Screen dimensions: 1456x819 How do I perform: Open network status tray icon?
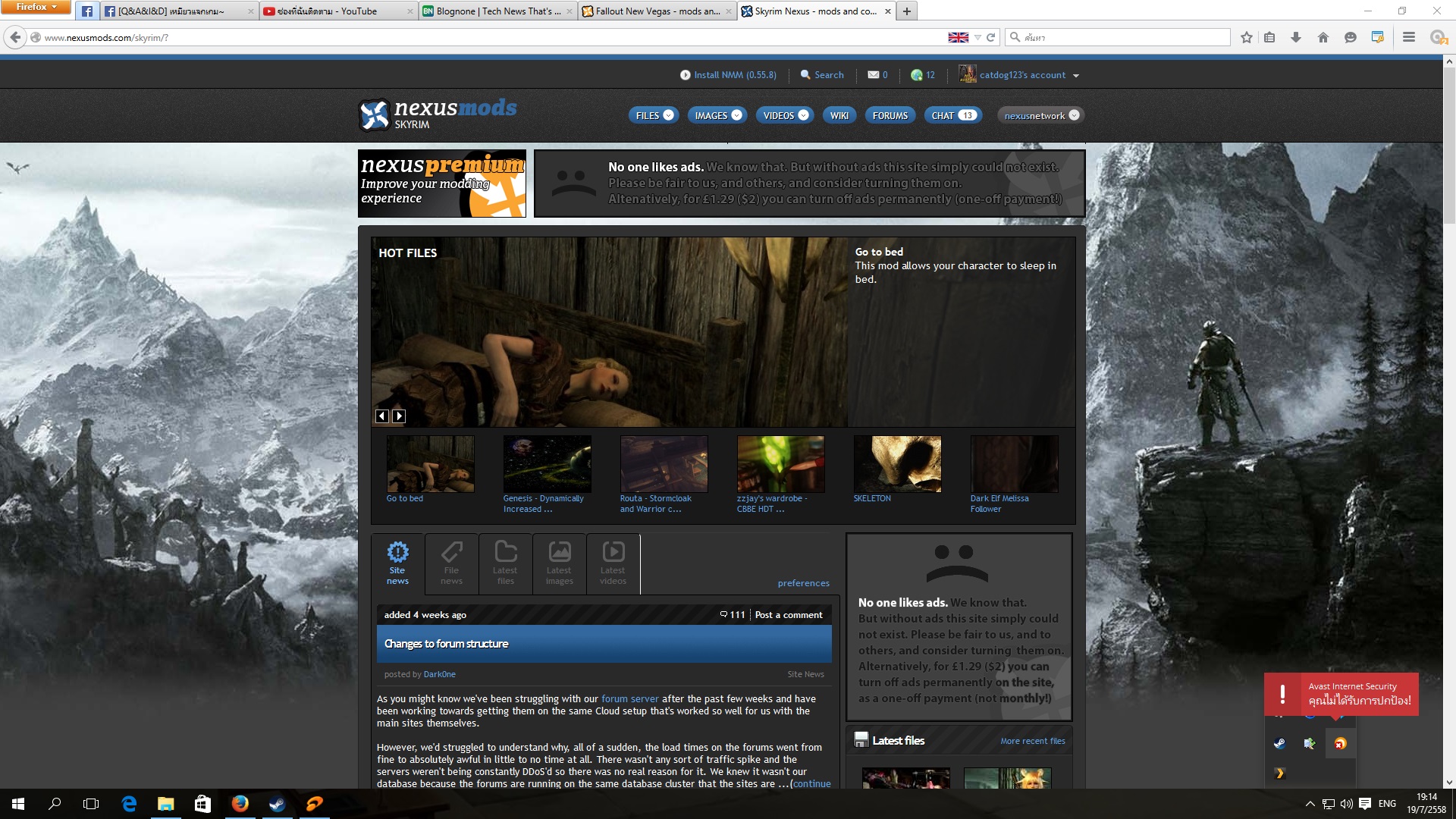(x=1329, y=804)
